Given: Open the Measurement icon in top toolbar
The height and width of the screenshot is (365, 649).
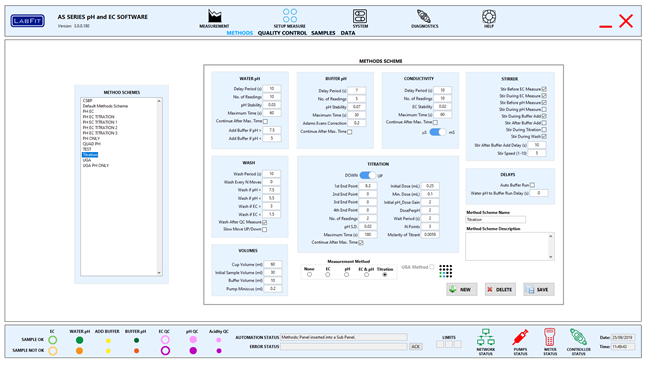Looking at the screenshot, I should coord(214,17).
